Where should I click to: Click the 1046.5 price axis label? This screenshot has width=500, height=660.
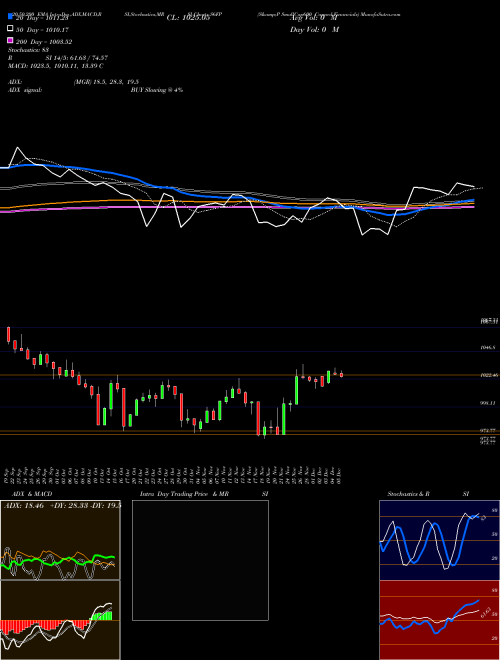[488, 348]
